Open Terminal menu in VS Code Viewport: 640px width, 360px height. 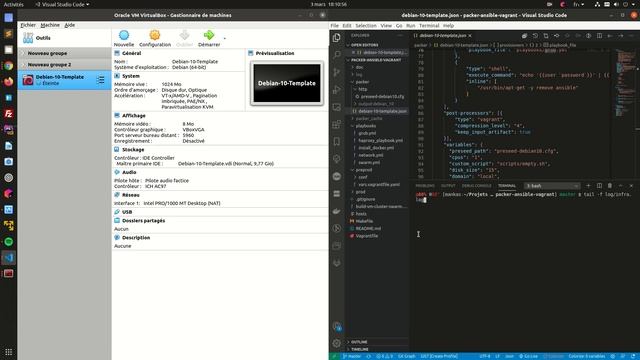429,25
